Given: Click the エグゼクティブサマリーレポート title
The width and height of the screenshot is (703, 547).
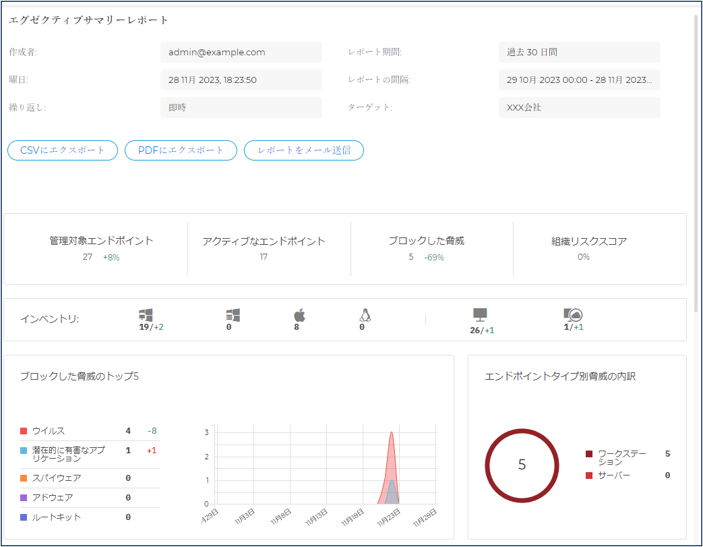Looking at the screenshot, I should [88, 20].
